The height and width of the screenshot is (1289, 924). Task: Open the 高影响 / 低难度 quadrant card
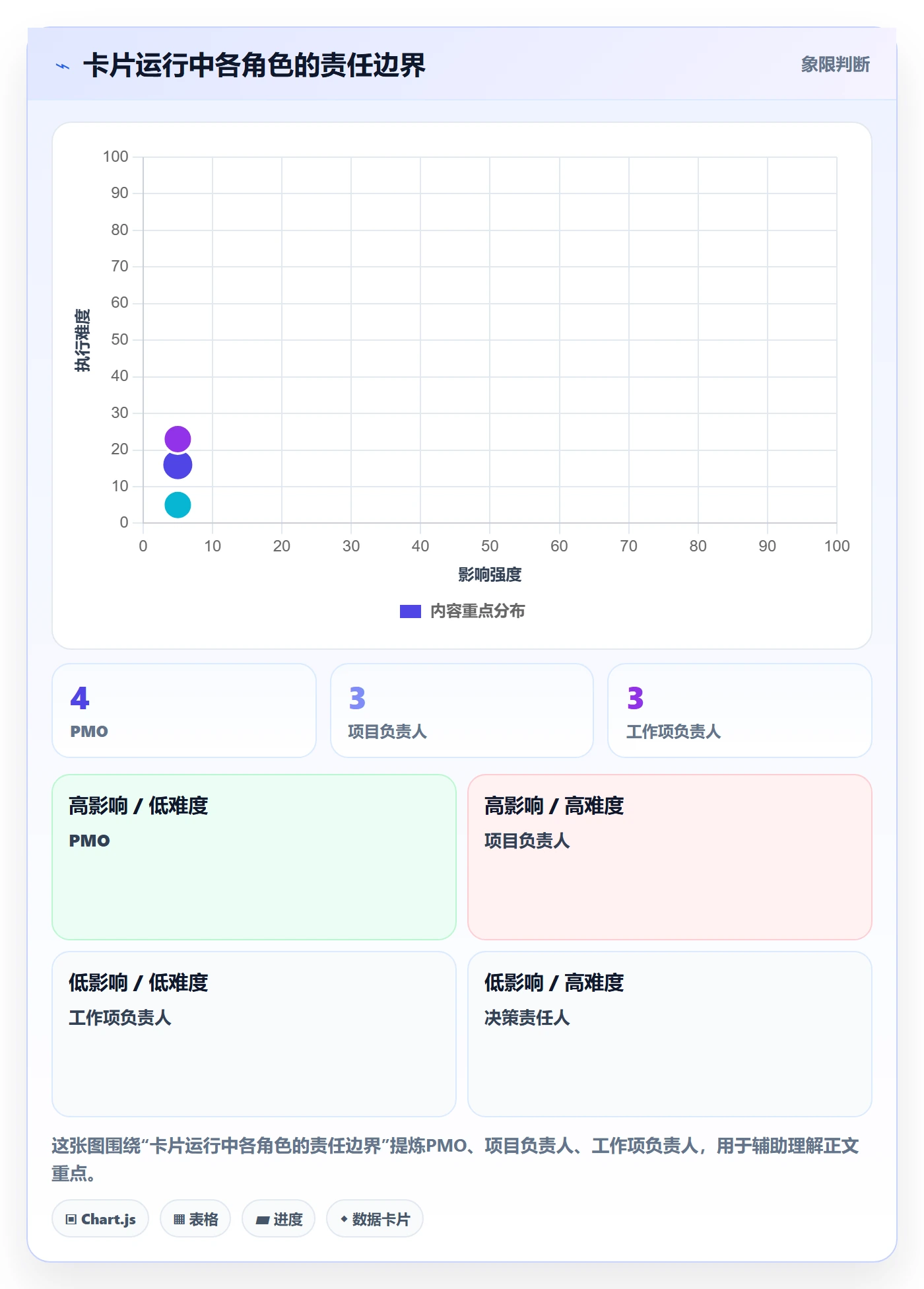(254, 857)
